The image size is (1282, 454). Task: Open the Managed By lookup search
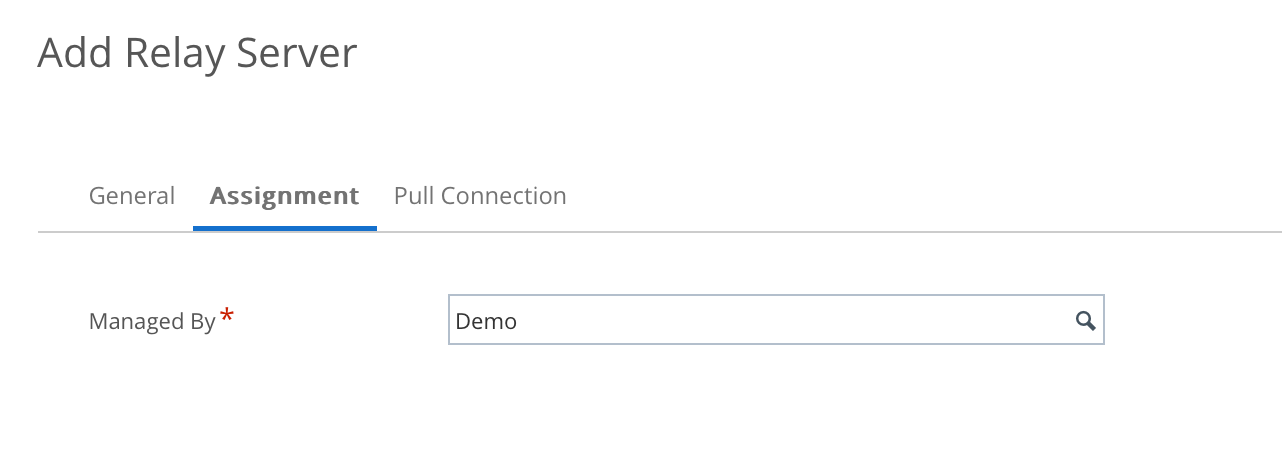[1085, 321]
